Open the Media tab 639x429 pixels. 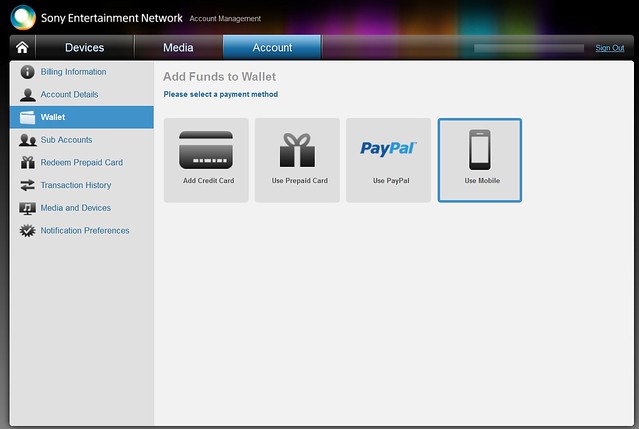178,48
